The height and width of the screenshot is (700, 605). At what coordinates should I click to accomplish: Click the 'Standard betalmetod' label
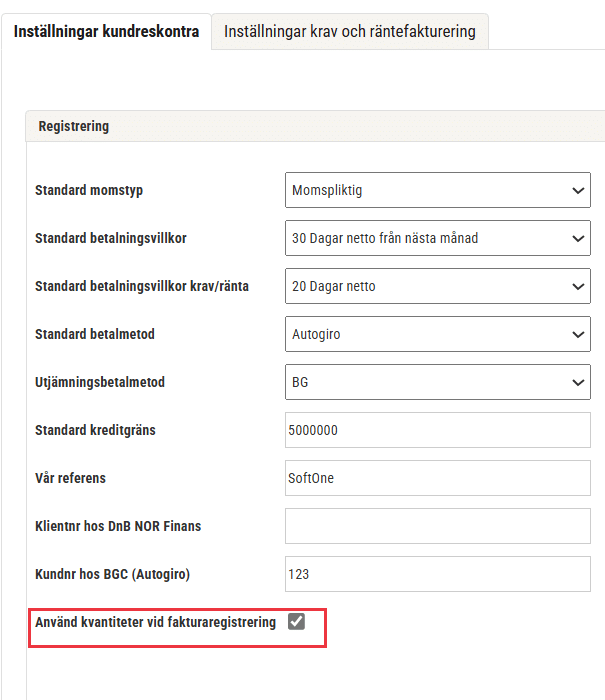(x=95, y=334)
